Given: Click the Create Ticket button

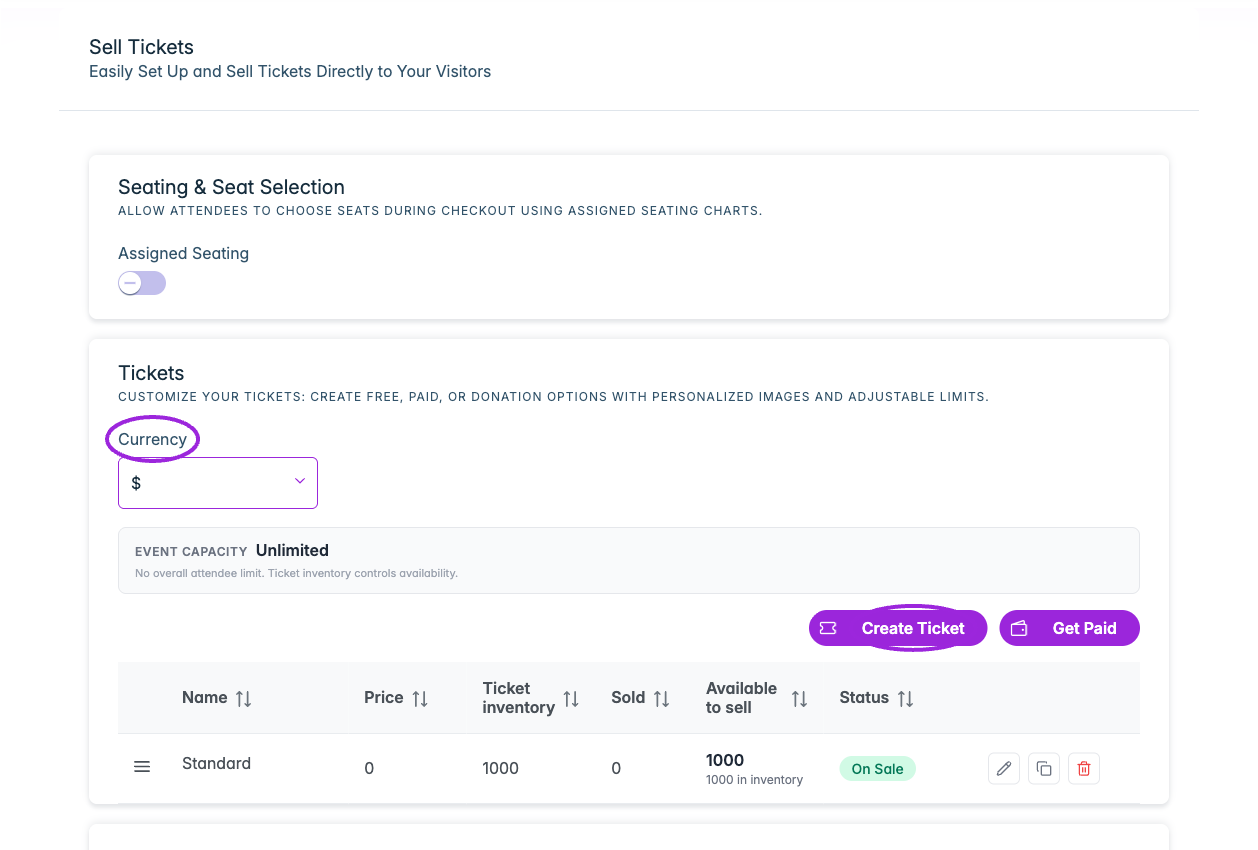Looking at the screenshot, I should [898, 628].
